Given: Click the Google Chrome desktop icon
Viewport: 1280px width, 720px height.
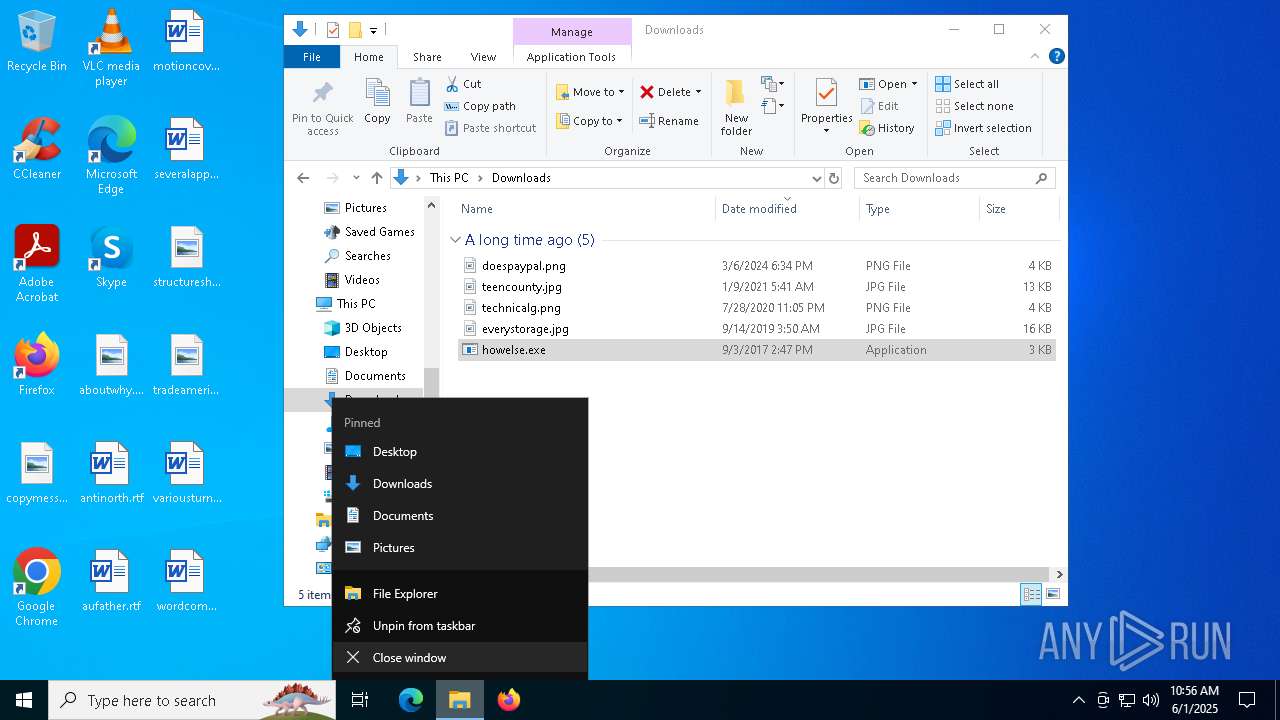Looking at the screenshot, I should 37,587.
